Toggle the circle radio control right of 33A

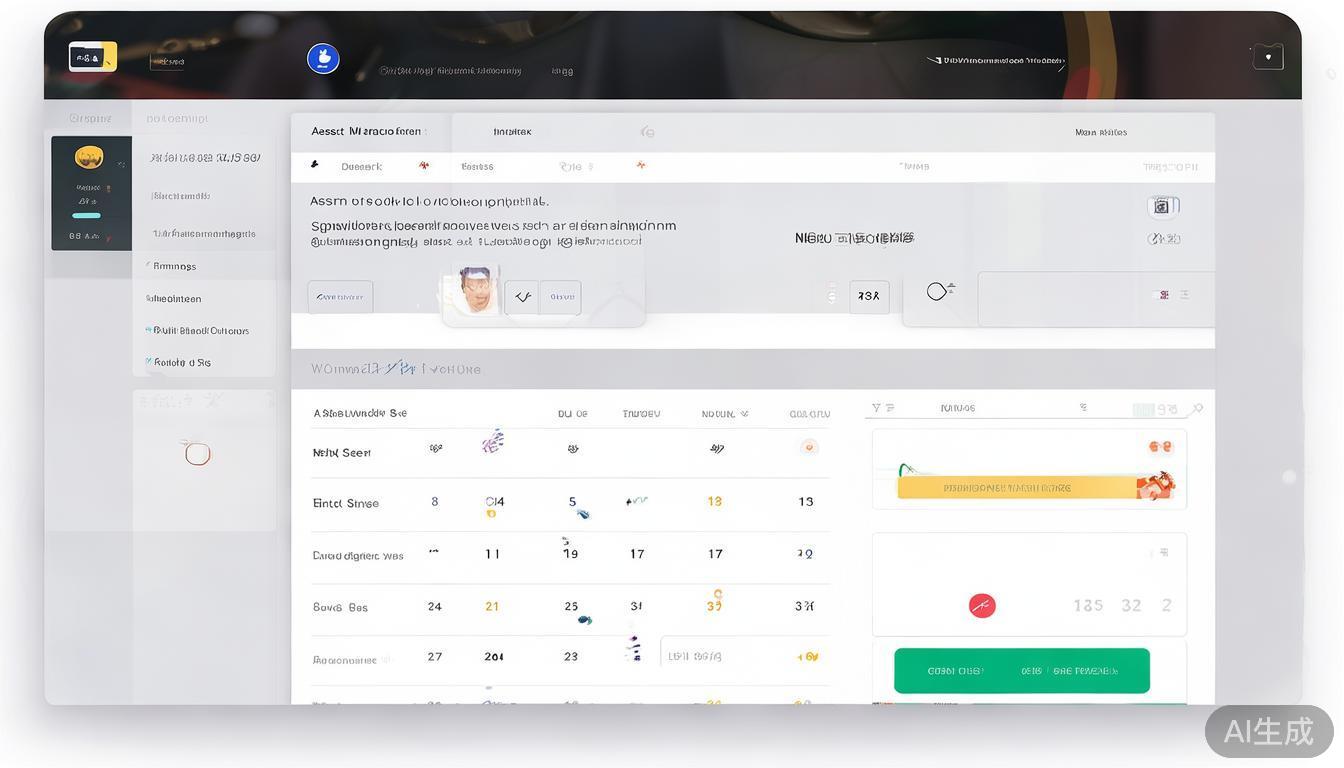click(937, 291)
